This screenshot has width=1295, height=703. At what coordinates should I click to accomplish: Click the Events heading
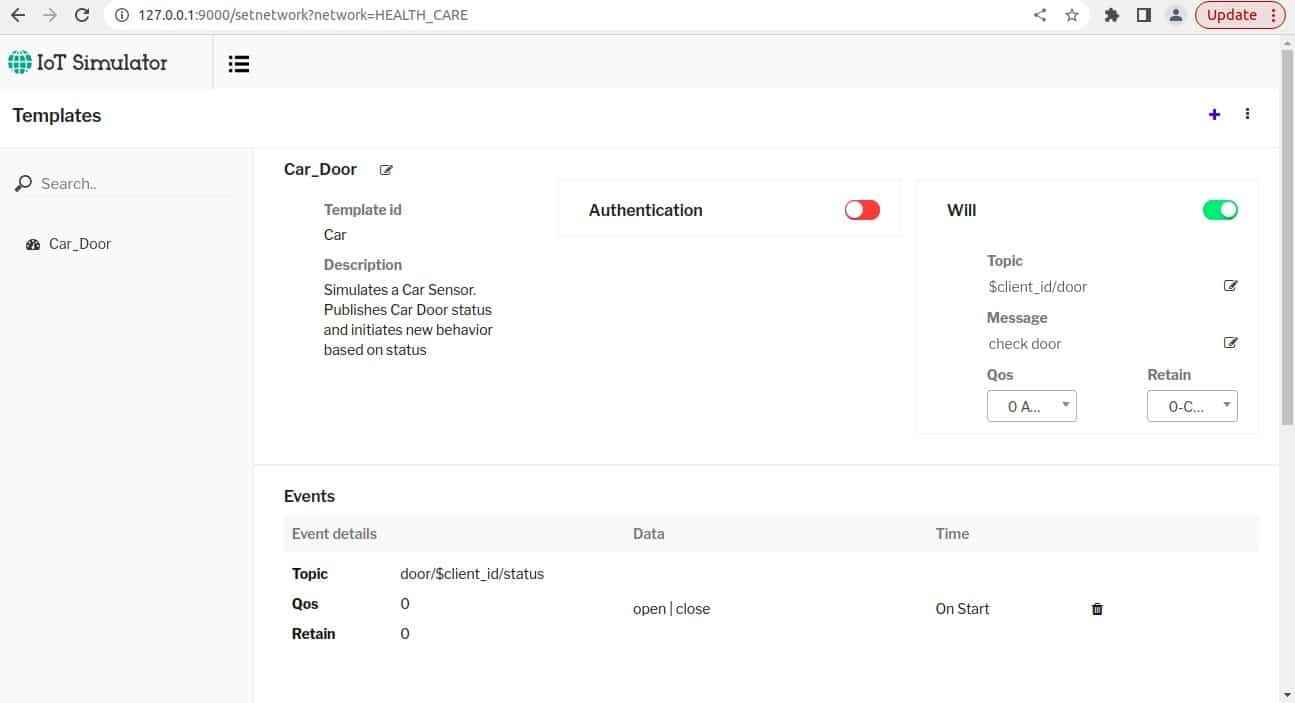310,496
